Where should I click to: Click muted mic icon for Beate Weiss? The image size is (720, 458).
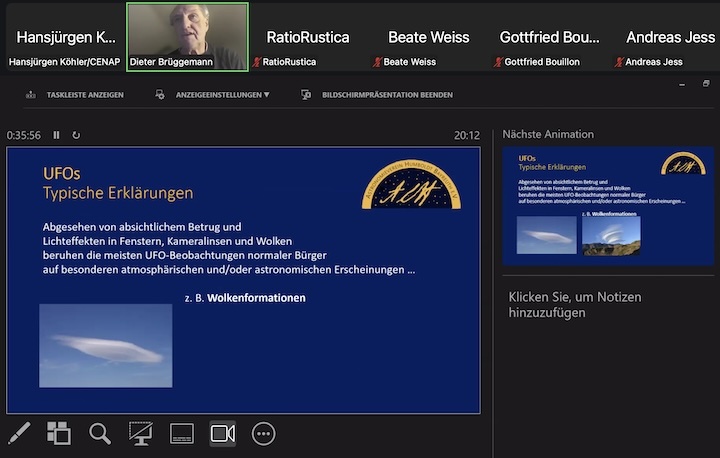[377, 62]
